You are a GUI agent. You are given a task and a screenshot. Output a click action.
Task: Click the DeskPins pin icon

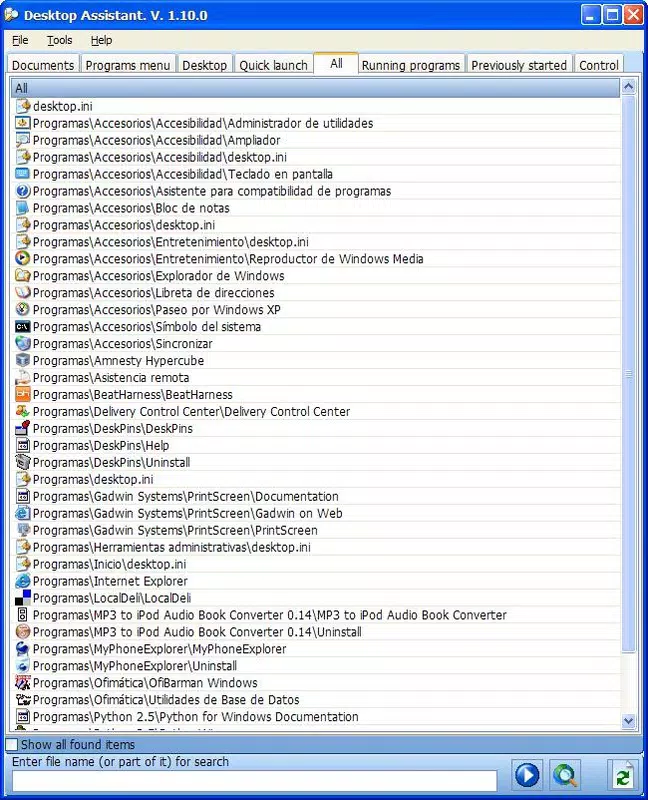(x=22, y=428)
